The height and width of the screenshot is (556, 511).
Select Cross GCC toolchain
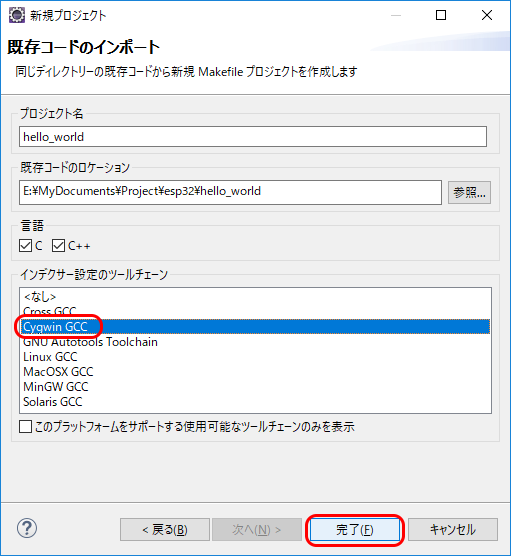point(255,311)
